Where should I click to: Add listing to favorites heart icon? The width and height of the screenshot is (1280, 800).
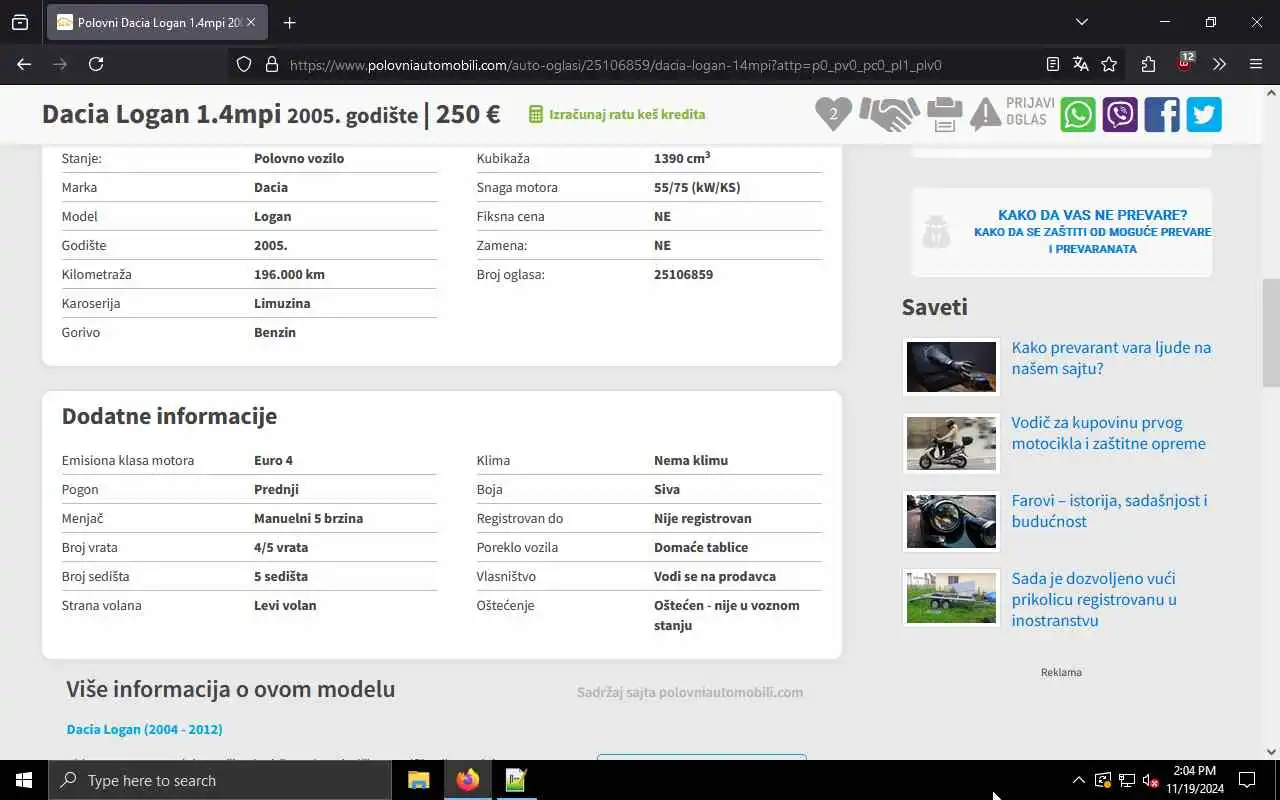[x=833, y=114]
